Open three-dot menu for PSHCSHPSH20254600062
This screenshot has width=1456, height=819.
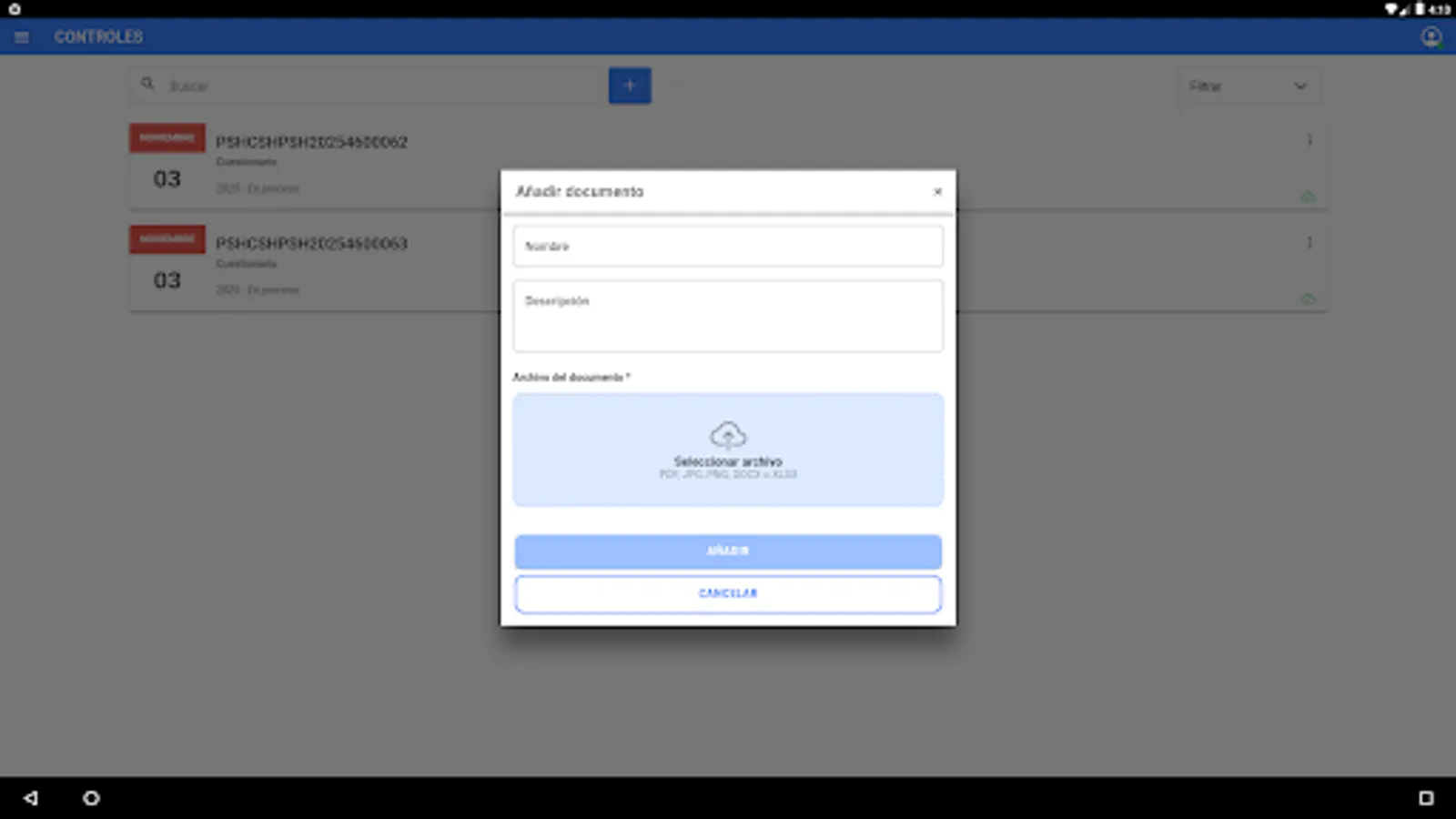coord(1309,140)
